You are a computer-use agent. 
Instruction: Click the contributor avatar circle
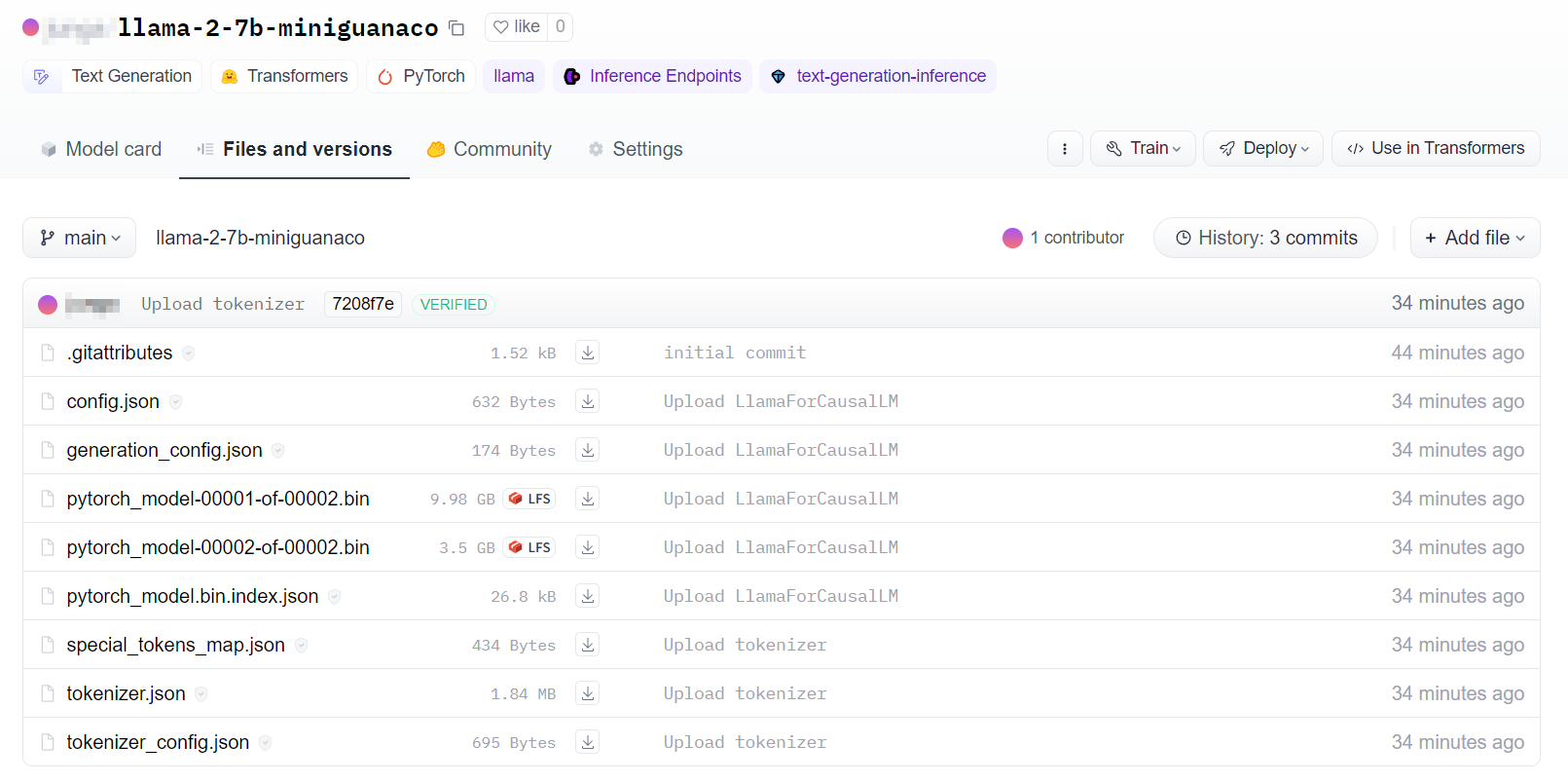1012,238
